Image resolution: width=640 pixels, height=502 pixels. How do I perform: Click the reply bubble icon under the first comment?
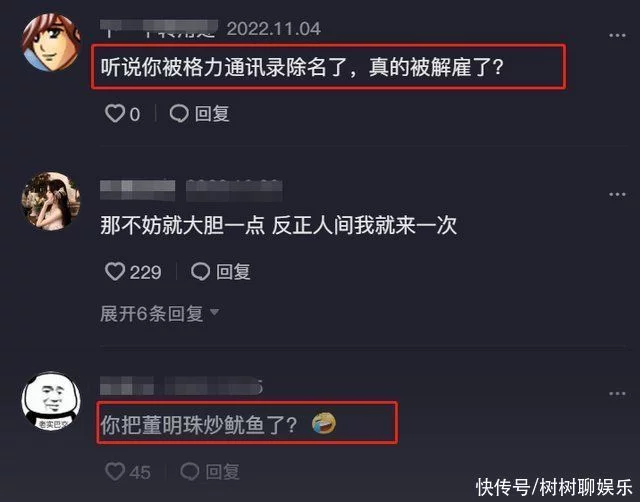tap(179, 114)
